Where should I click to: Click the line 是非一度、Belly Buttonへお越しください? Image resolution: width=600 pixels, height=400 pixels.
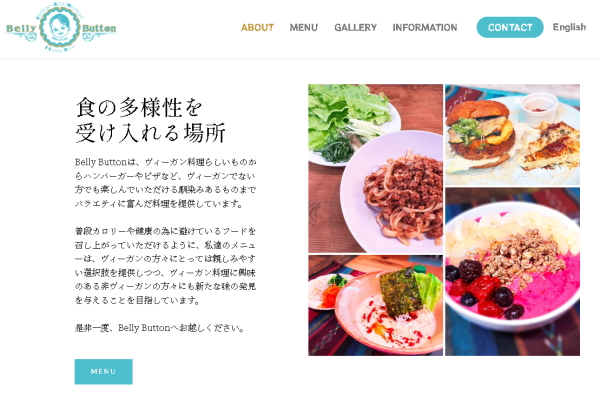(x=160, y=328)
